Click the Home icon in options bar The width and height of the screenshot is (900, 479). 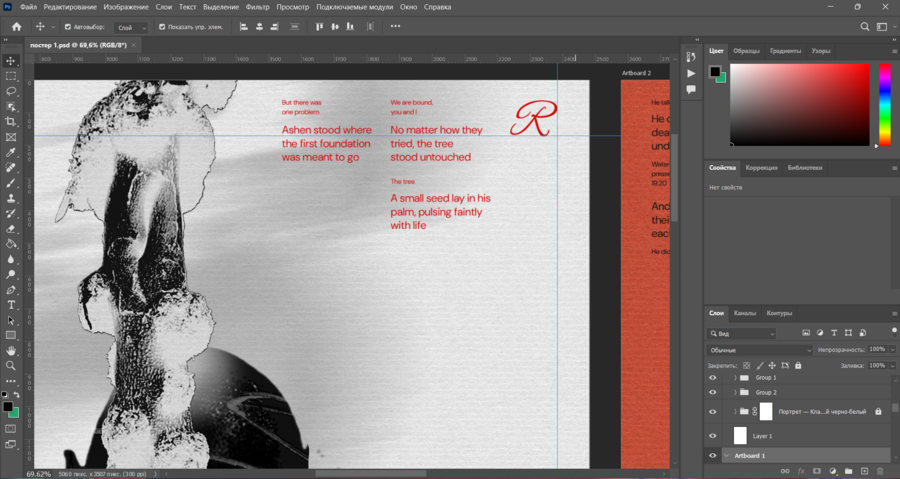click(x=16, y=26)
